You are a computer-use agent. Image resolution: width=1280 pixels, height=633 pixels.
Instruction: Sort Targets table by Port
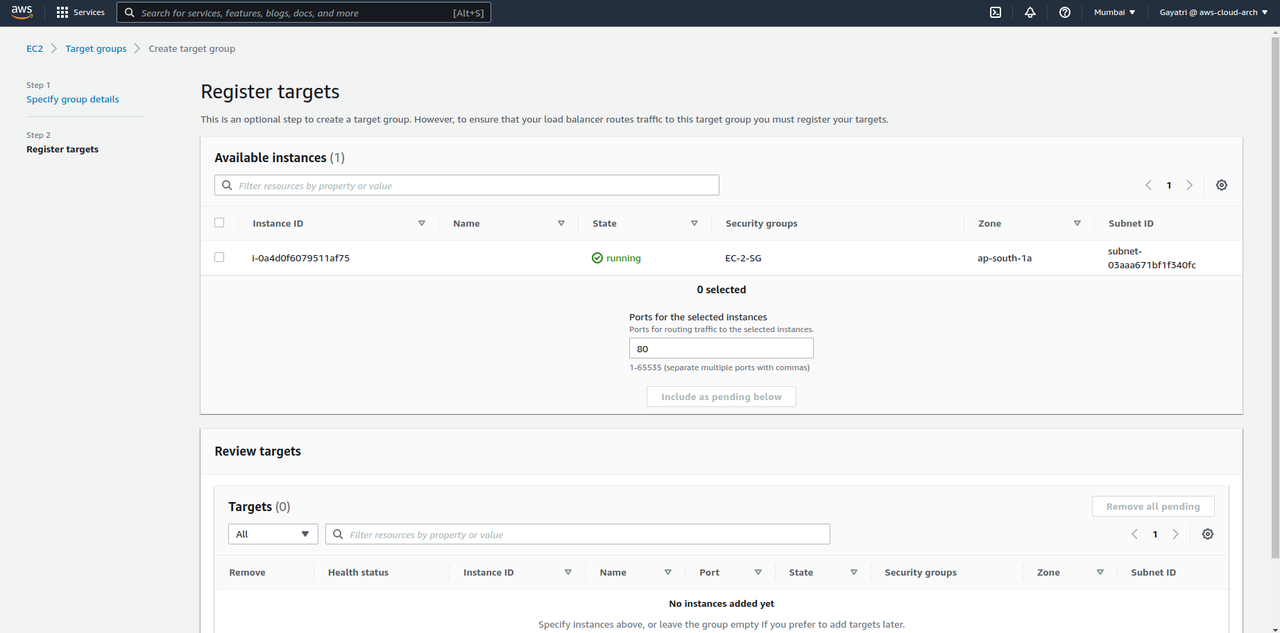pyautogui.click(x=758, y=572)
